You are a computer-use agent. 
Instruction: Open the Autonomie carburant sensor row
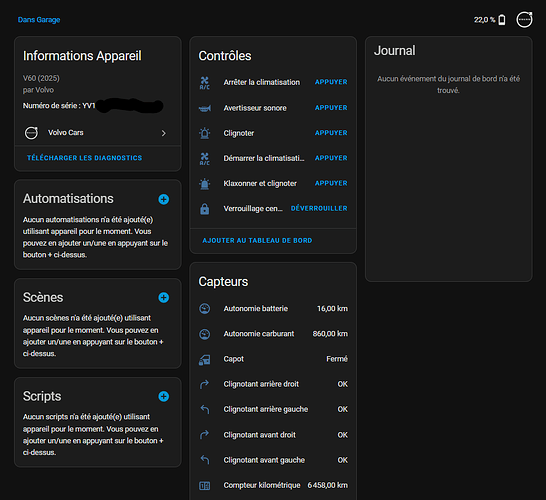pyautogui.click(x=273, y=334)
